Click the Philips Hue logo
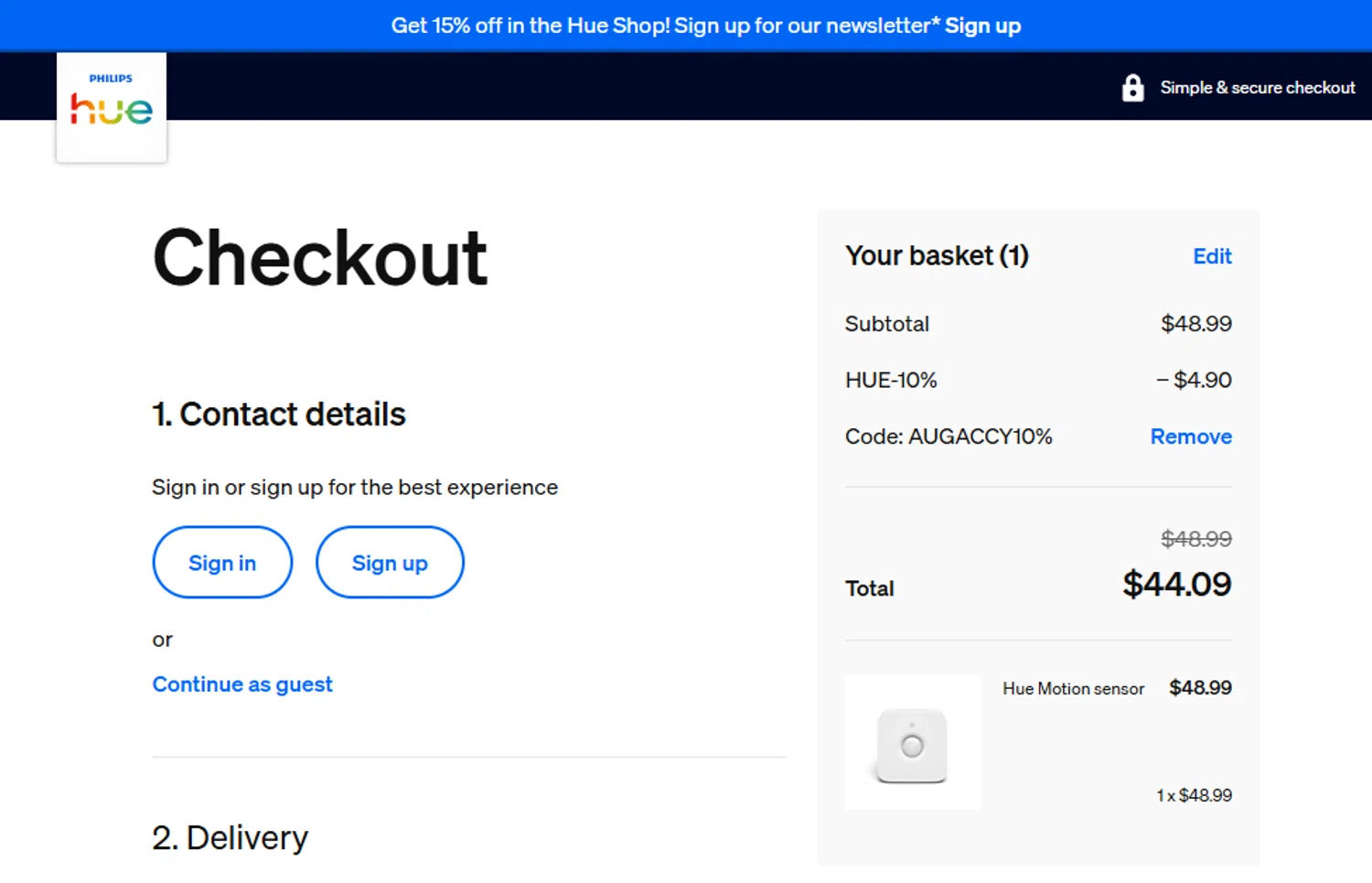Screen dimensions: 1372x883 (112, 107)
